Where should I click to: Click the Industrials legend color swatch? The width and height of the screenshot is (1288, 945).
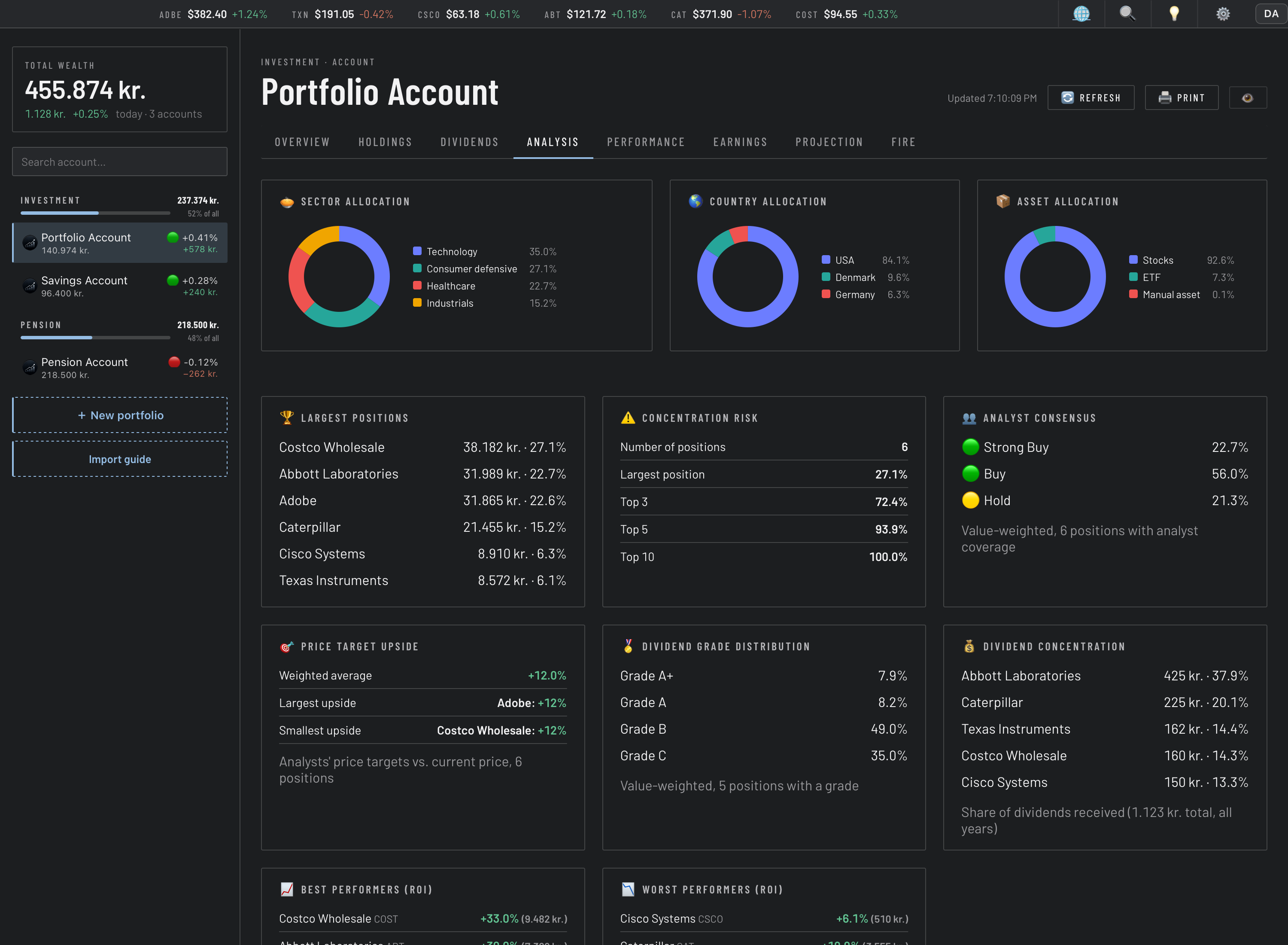point(417,302)
